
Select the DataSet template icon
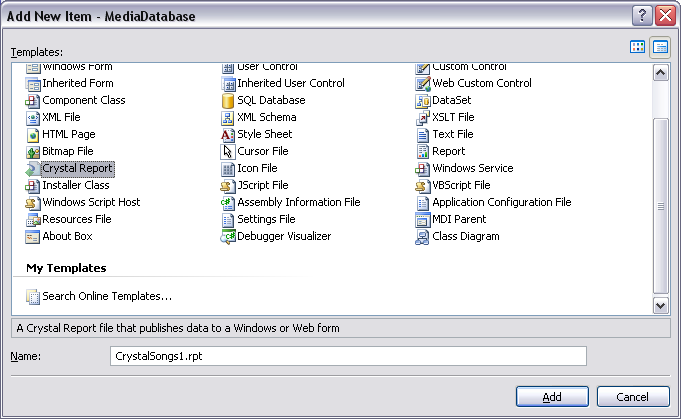[423, 100]
